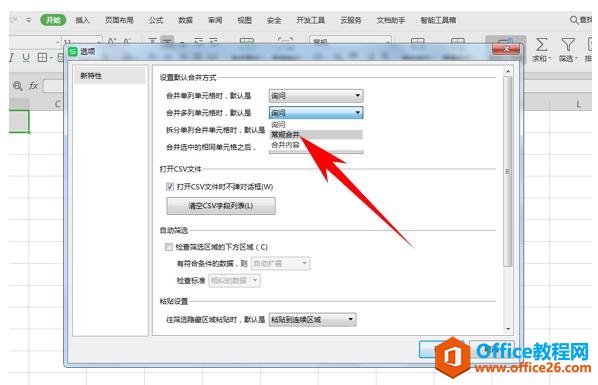Open the 智能工具箱 ribbon tab
Screen dimensions: 598x385
point(438,20)
